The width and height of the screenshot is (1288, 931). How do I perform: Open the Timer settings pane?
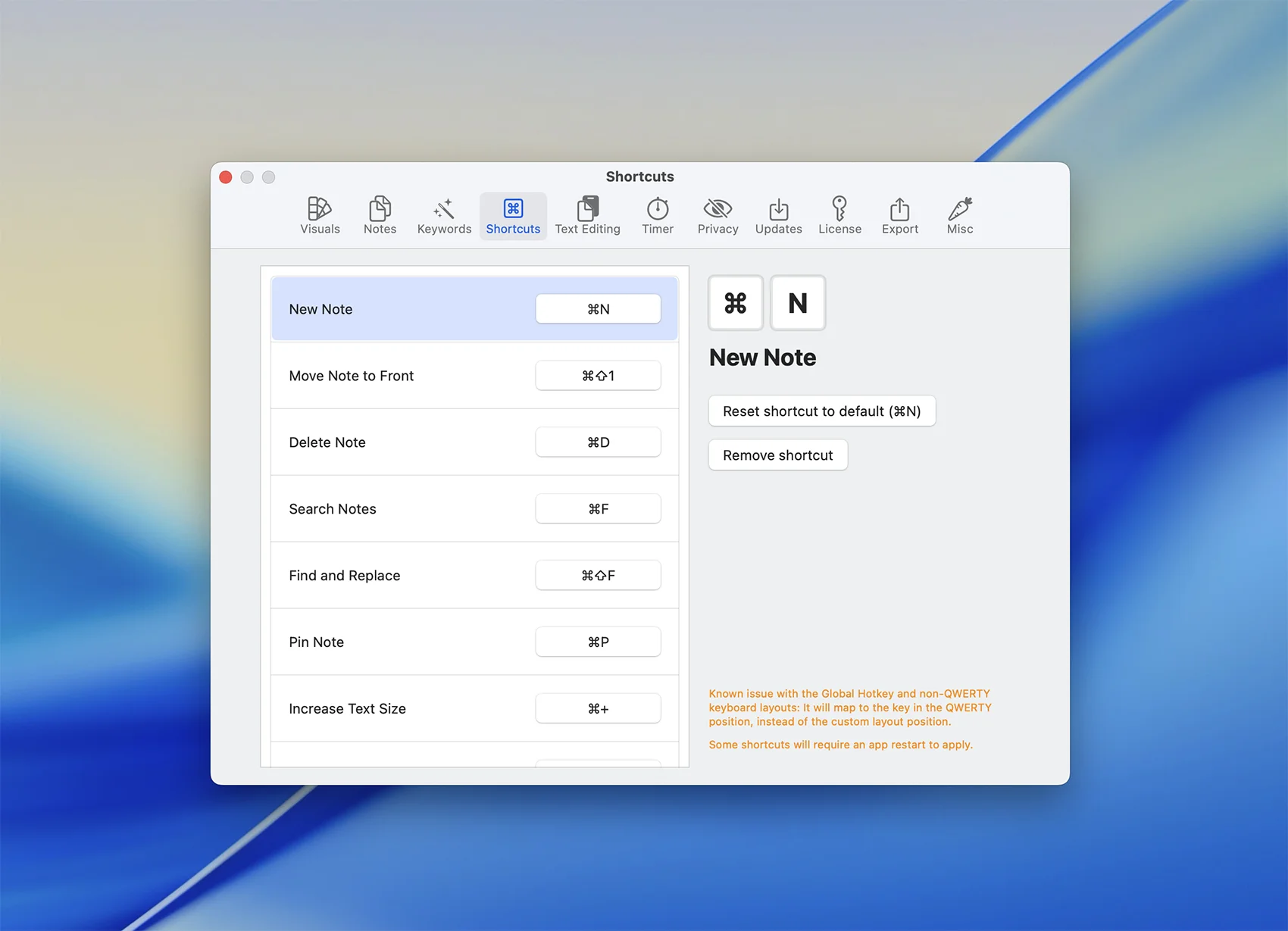pyautogui.click(x=657, y=216)
